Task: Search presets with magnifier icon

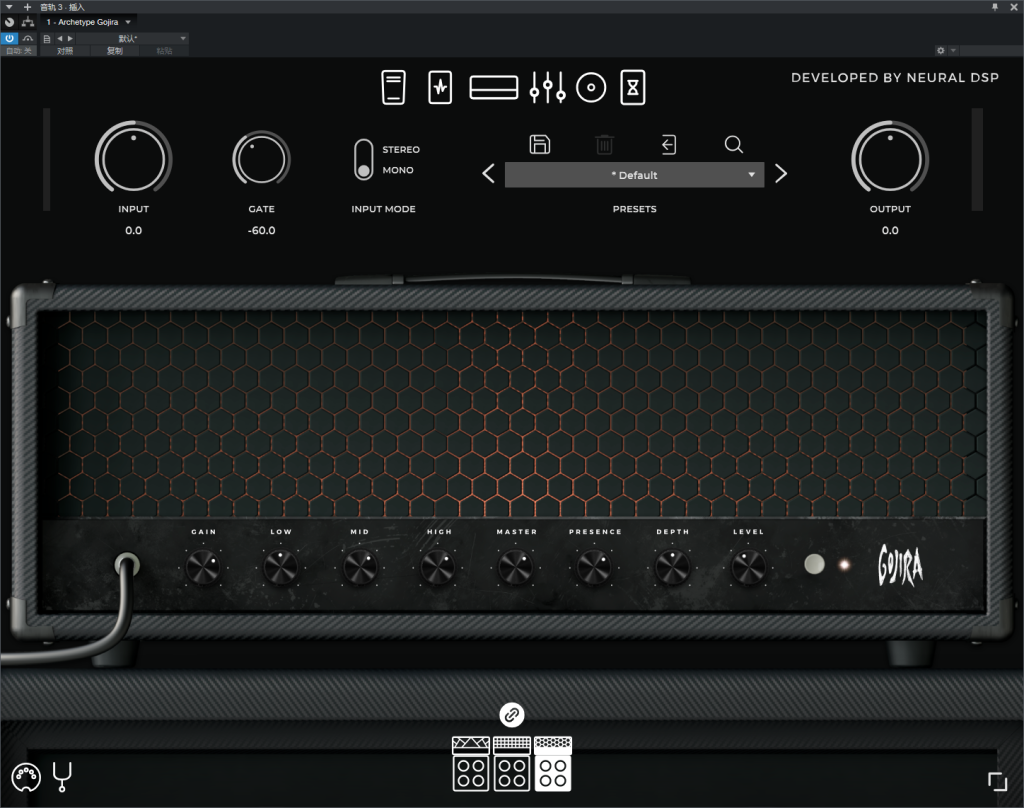Action: point(733,144)
